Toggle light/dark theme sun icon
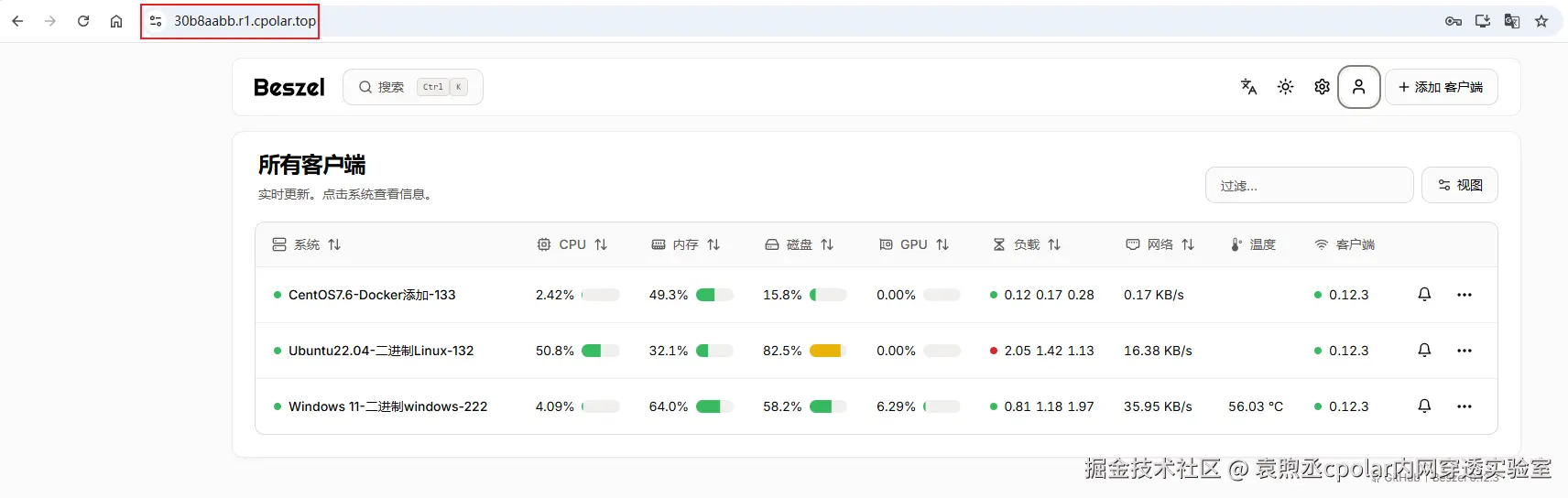The width and height of the screenshot is (1568, 498). pos(1285,87)
